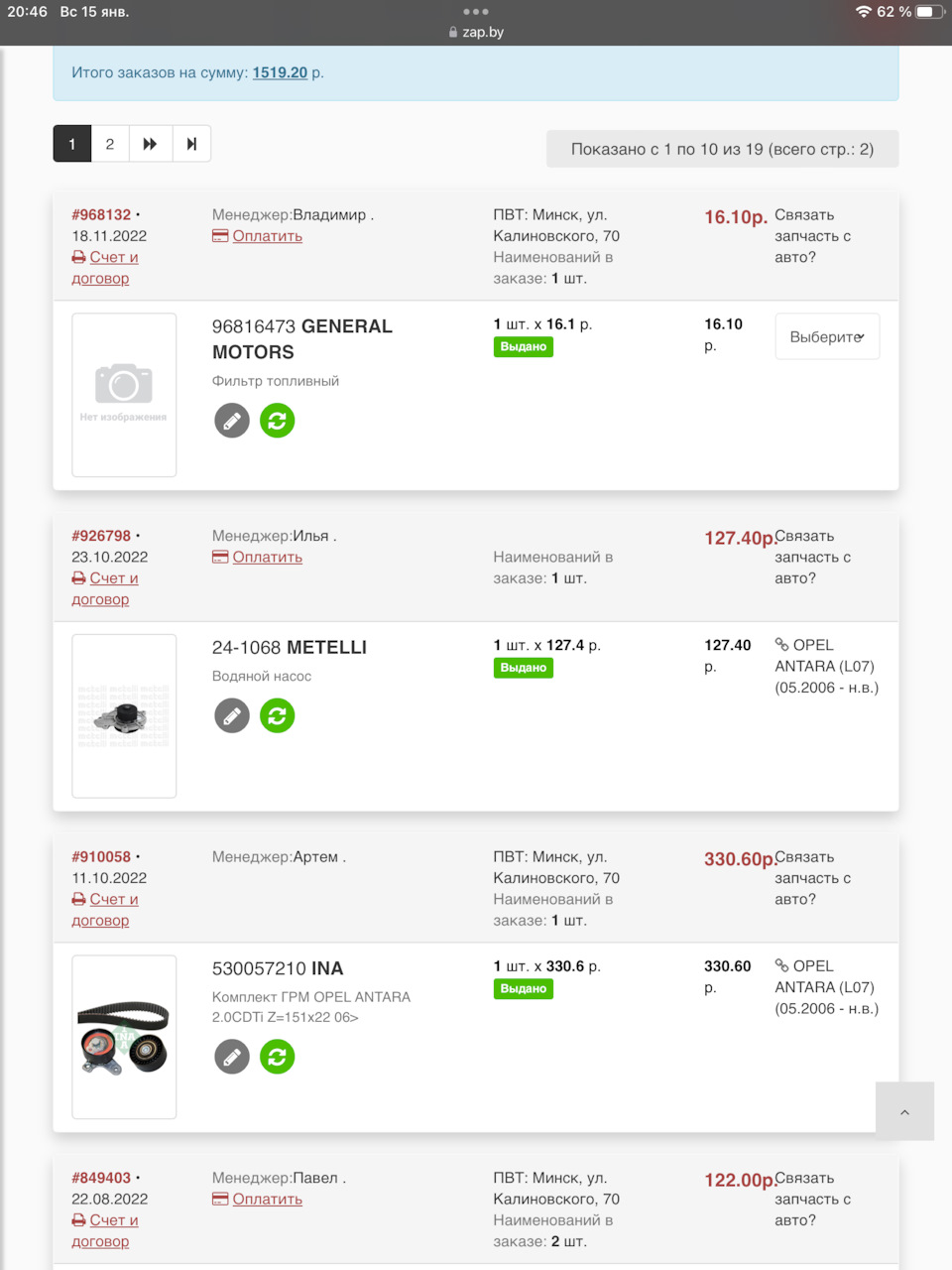Screen dimensions: 952x1270
Task: Click the METELLI water pump thumbnail
Action: (x=124, y=715)
